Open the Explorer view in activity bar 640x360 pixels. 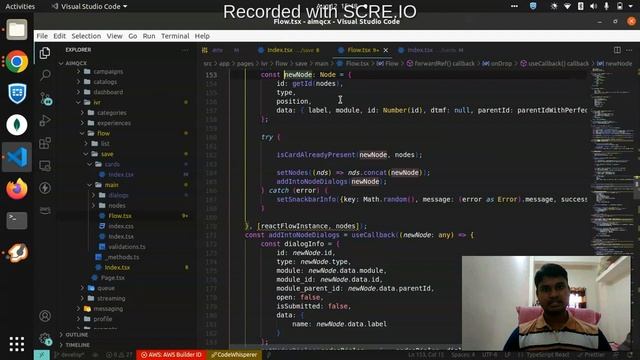click(x=45, y=53)
